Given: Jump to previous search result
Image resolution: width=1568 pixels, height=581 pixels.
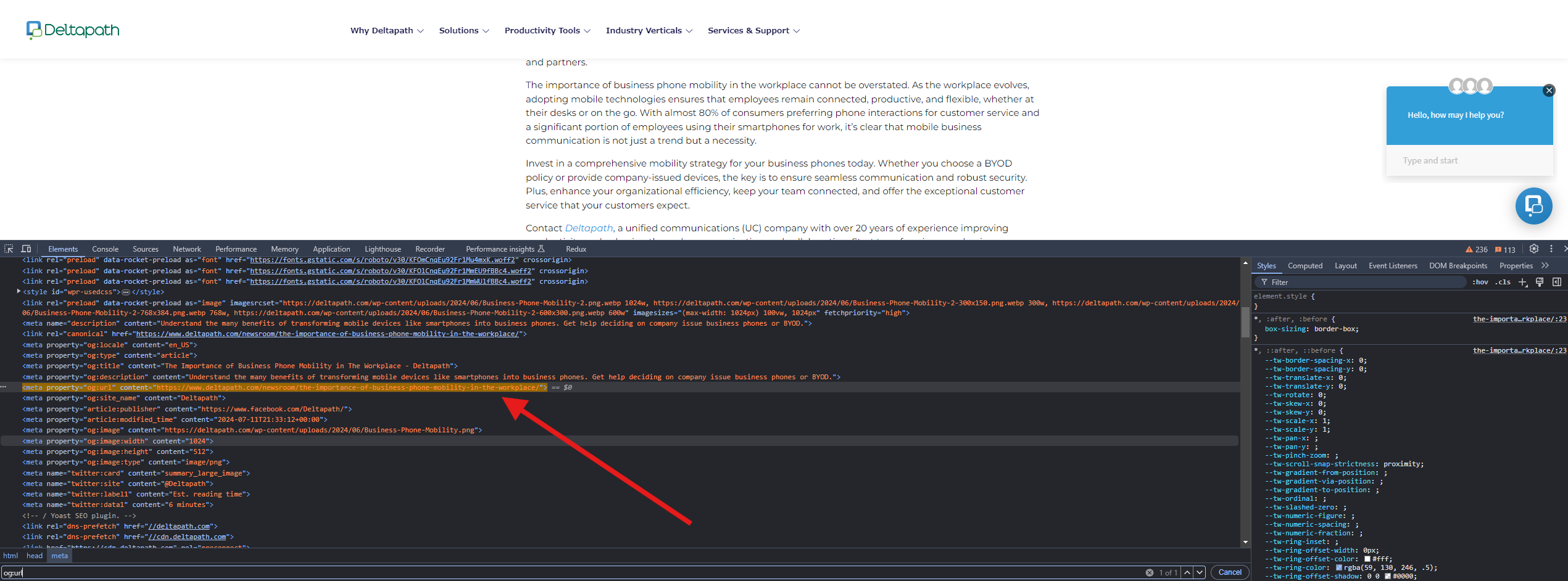Looking at the screenshot, I should click(x=1187, y=572).
